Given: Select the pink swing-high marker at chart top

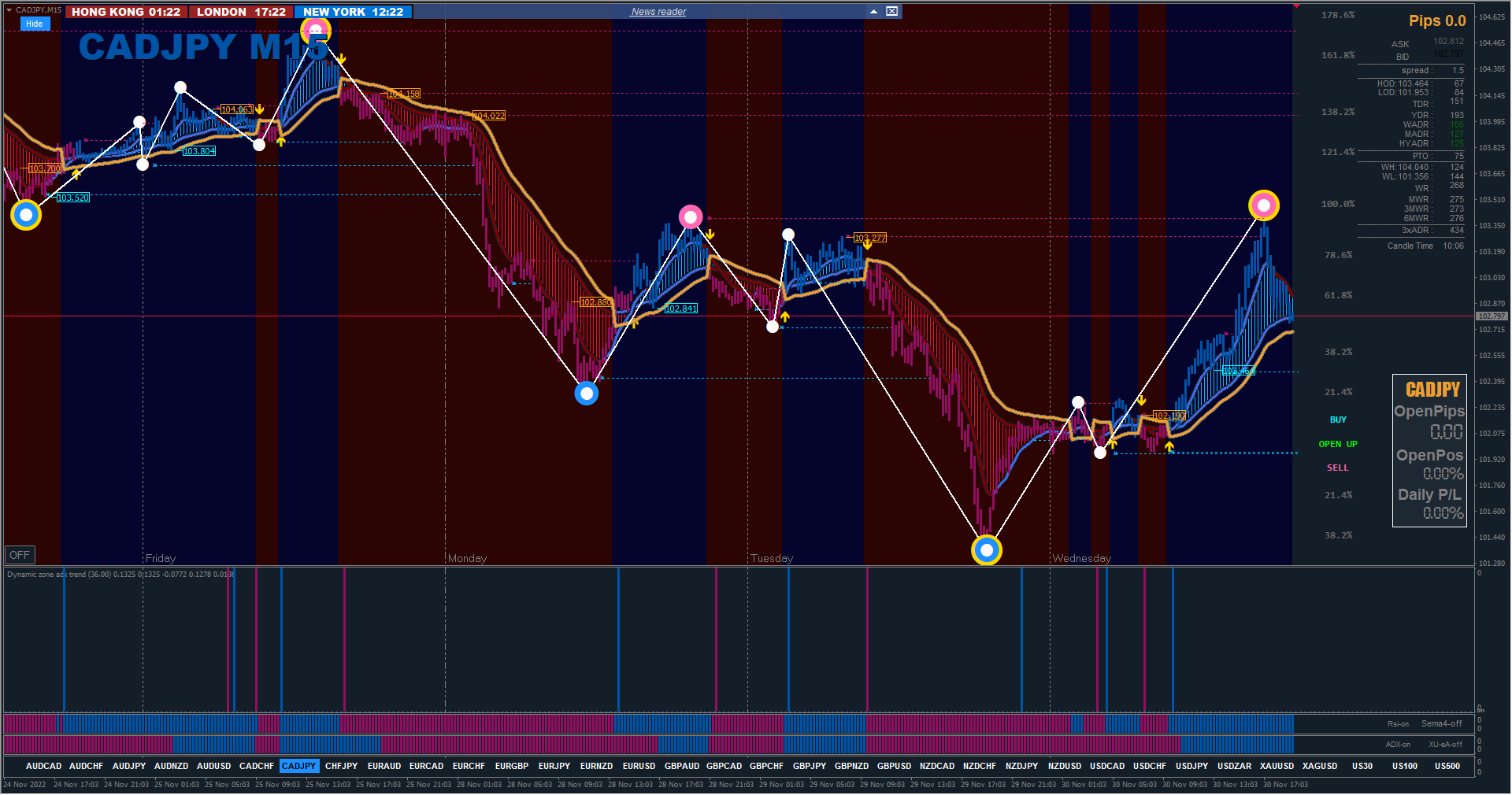Looking at the screenshot, I should (316, 31).
